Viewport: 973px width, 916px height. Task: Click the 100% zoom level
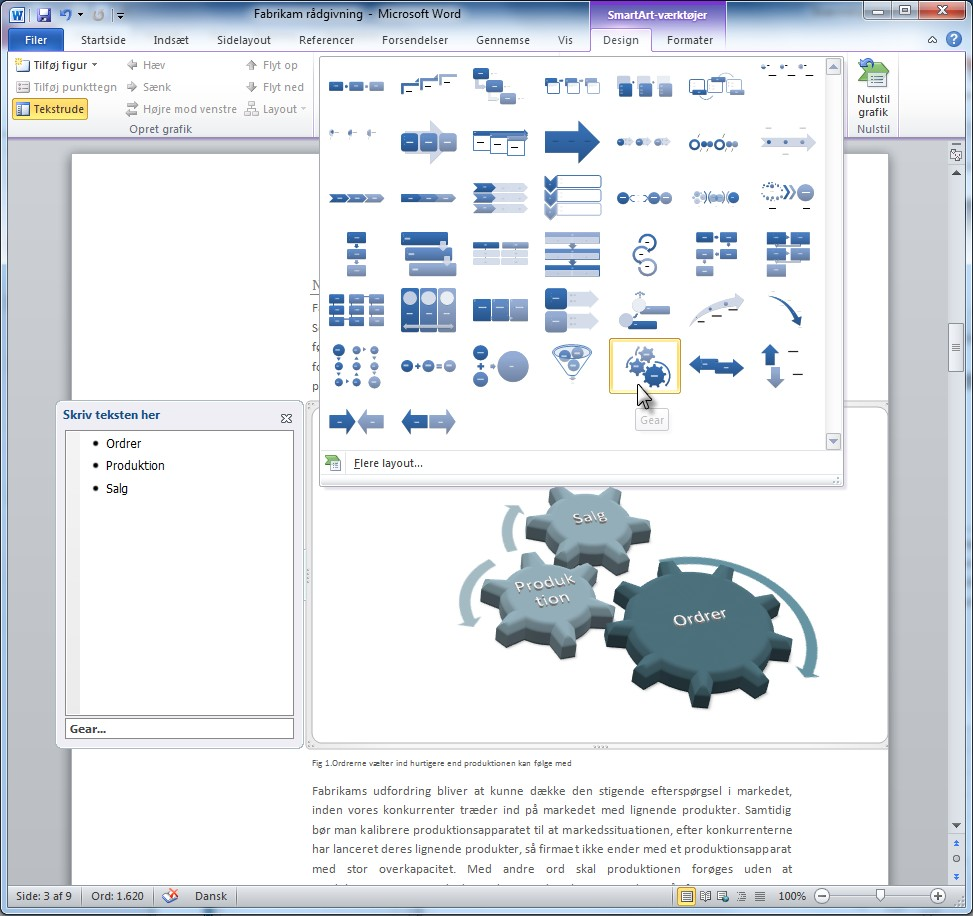[x=792, y=896]
